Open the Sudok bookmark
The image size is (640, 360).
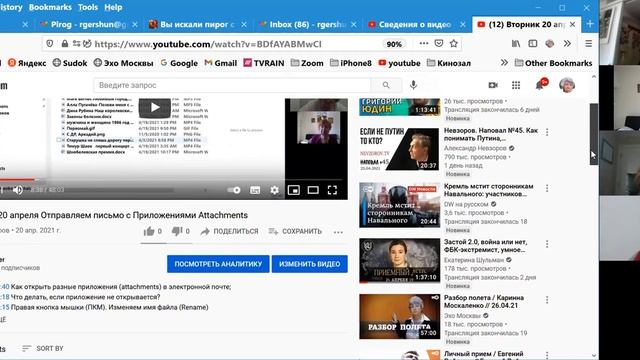click(x=70, y=63)
